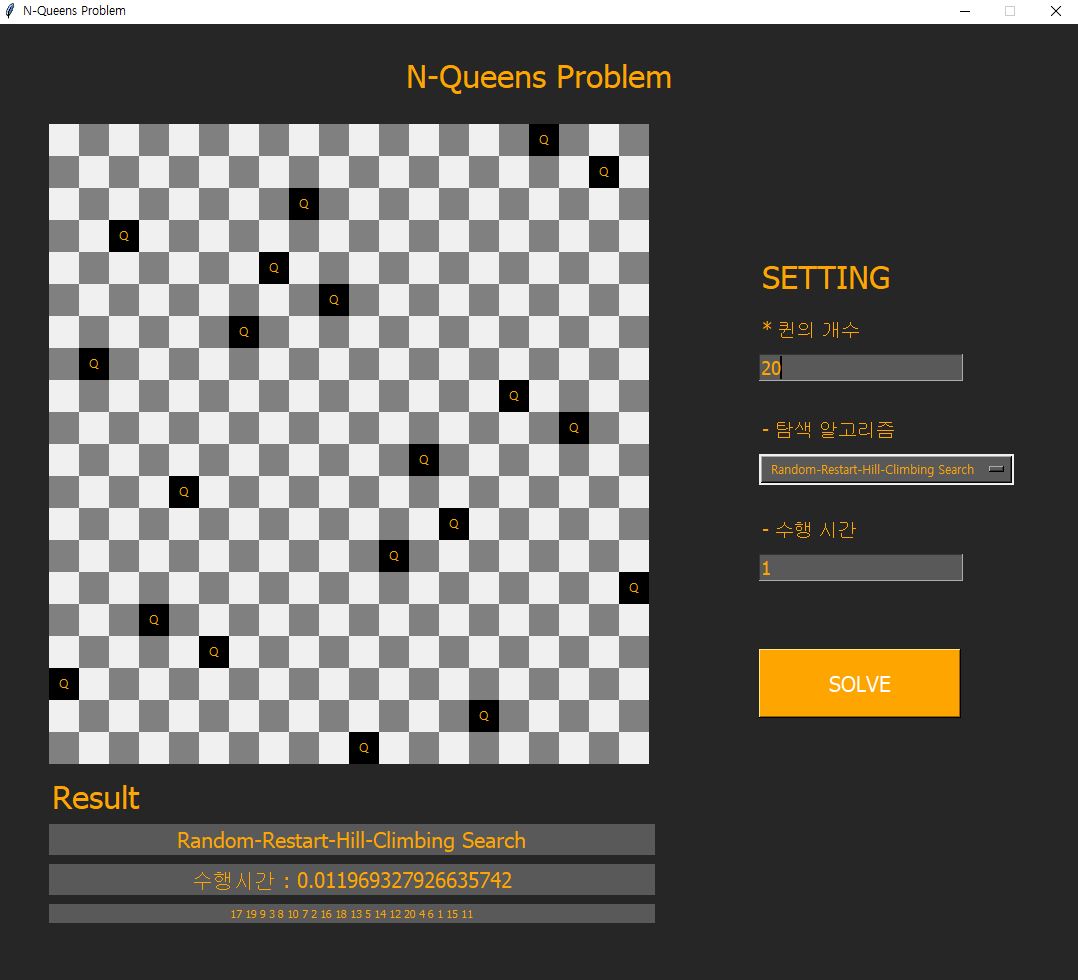1078x980 pixels.
Task: Select the queen piece near the board center
Action: (x=424, y=460)
